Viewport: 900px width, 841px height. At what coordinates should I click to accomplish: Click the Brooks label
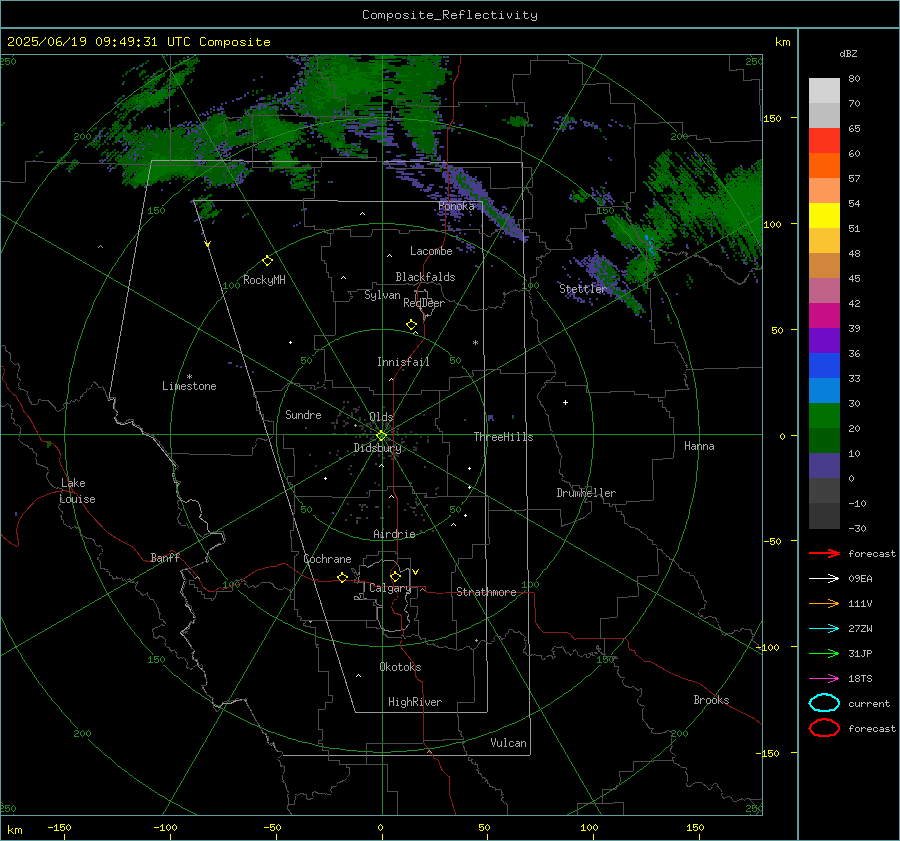coord(711,700)
